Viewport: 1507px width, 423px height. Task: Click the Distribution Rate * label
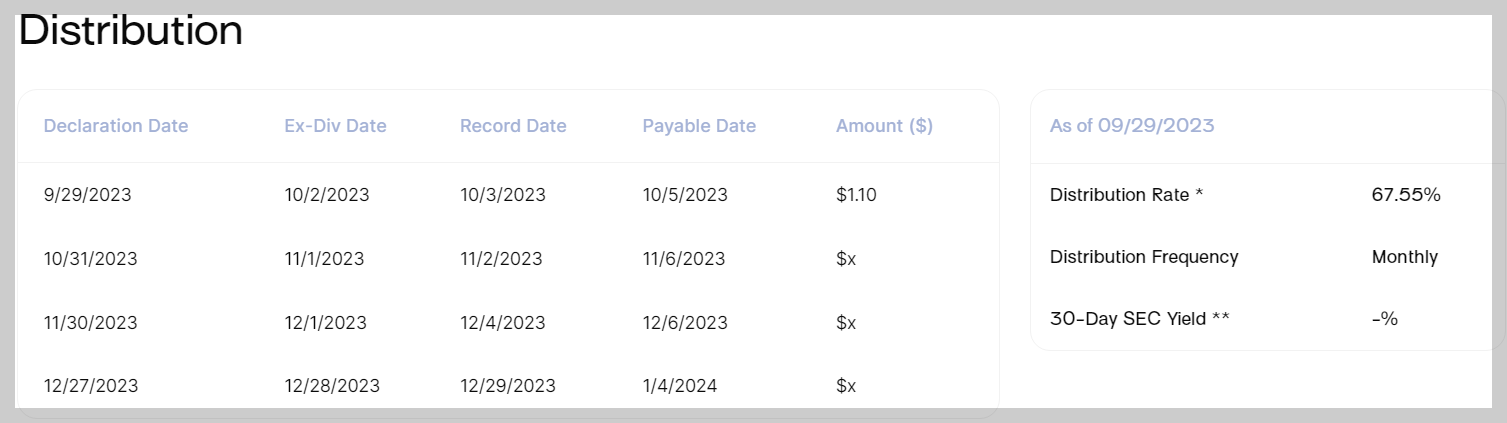[x=1126, y=195]
